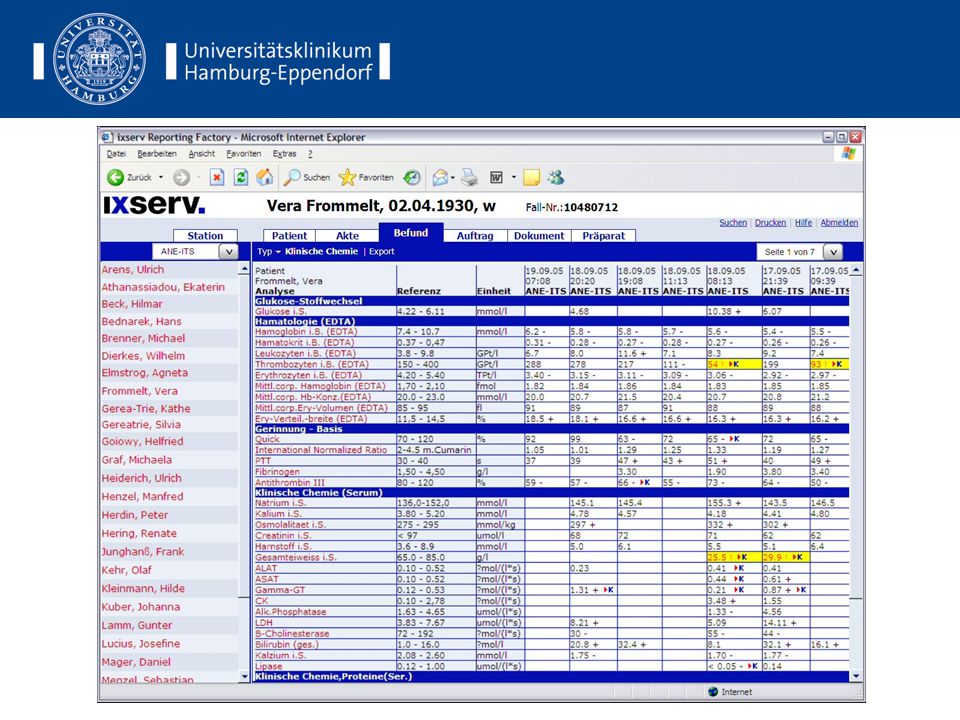The height and width of the screenshot is (720, 960).
Task: Select the Befund tab
Action: coord(411,233)
